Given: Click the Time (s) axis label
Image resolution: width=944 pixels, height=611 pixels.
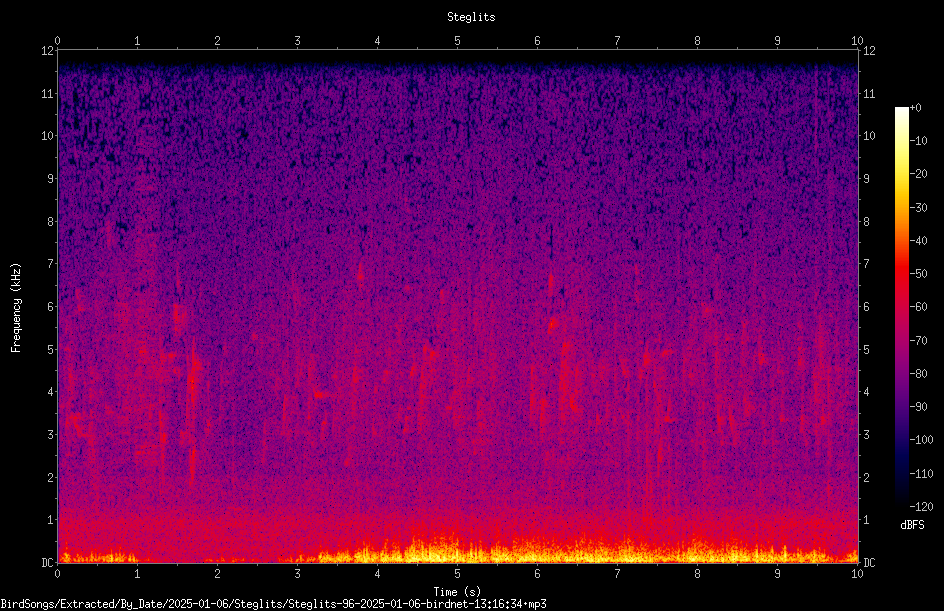Looking at the screenshot, I should pos(458,592).
